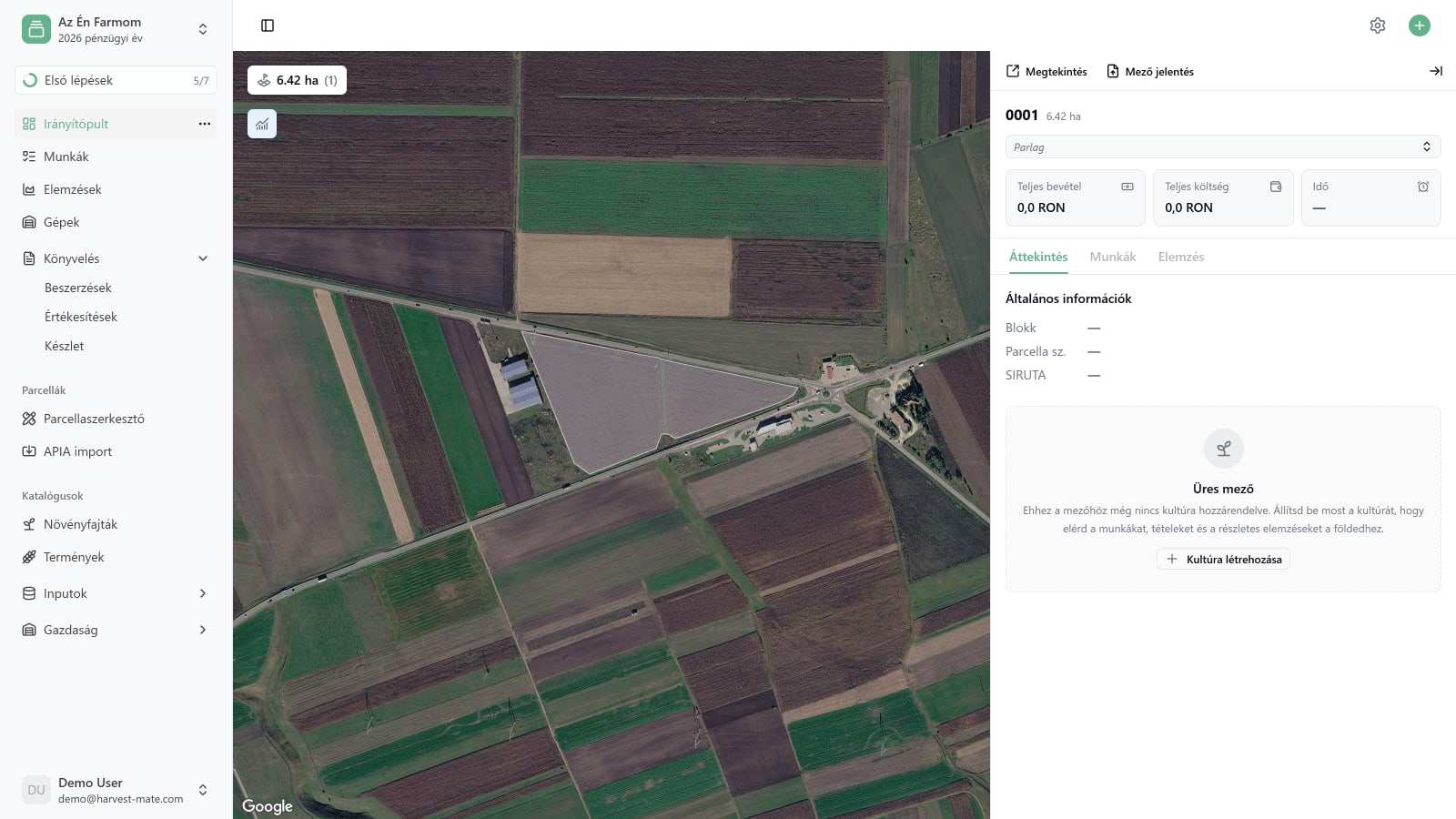The image size is (1456, 819).
Task: Open Irányítópult options three-dot menu
Action: pos(205,124)
